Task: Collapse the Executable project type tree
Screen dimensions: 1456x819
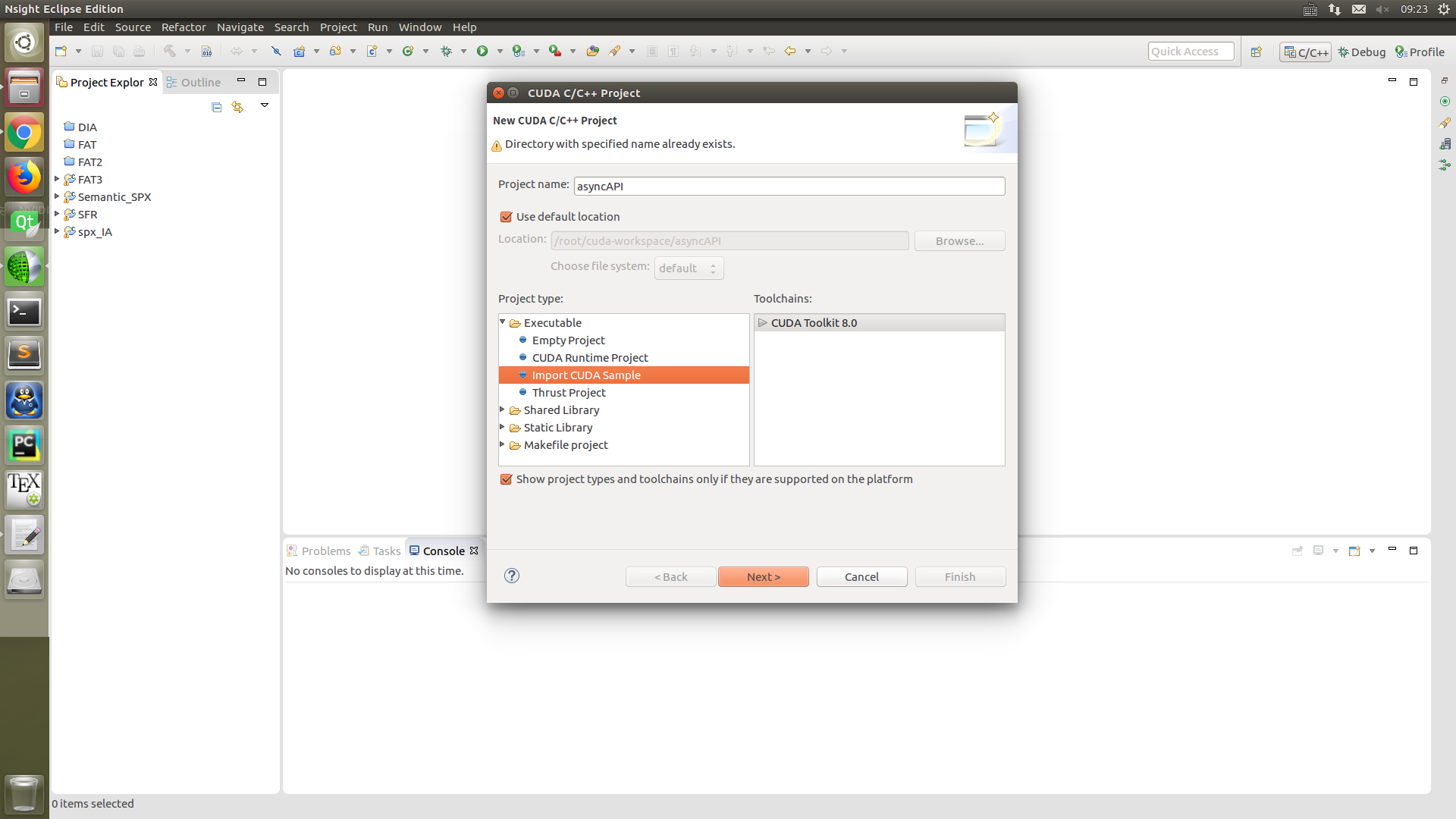Action: click(503, 322)
